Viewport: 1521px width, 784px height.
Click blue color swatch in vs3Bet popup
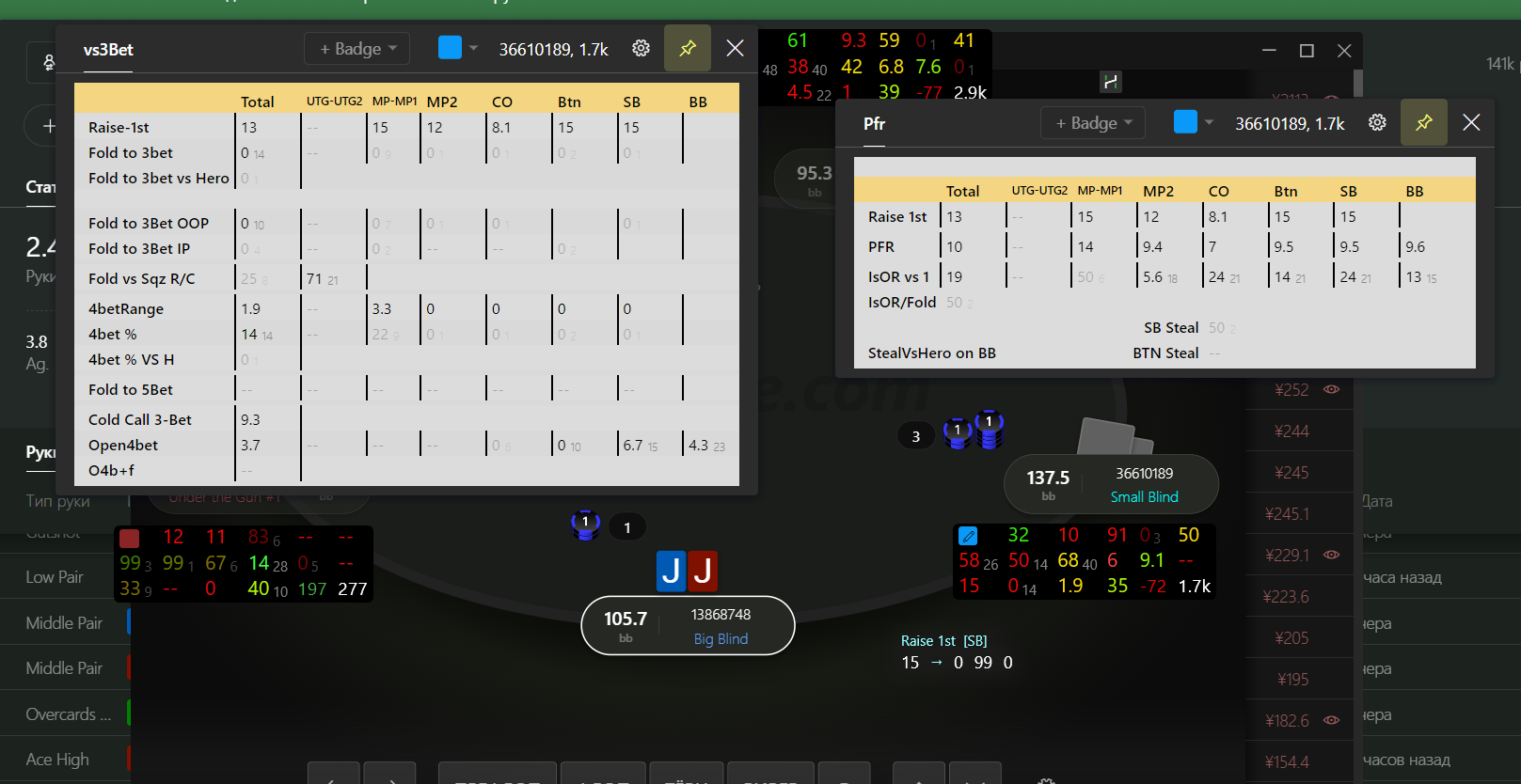[x=450, y=47]
